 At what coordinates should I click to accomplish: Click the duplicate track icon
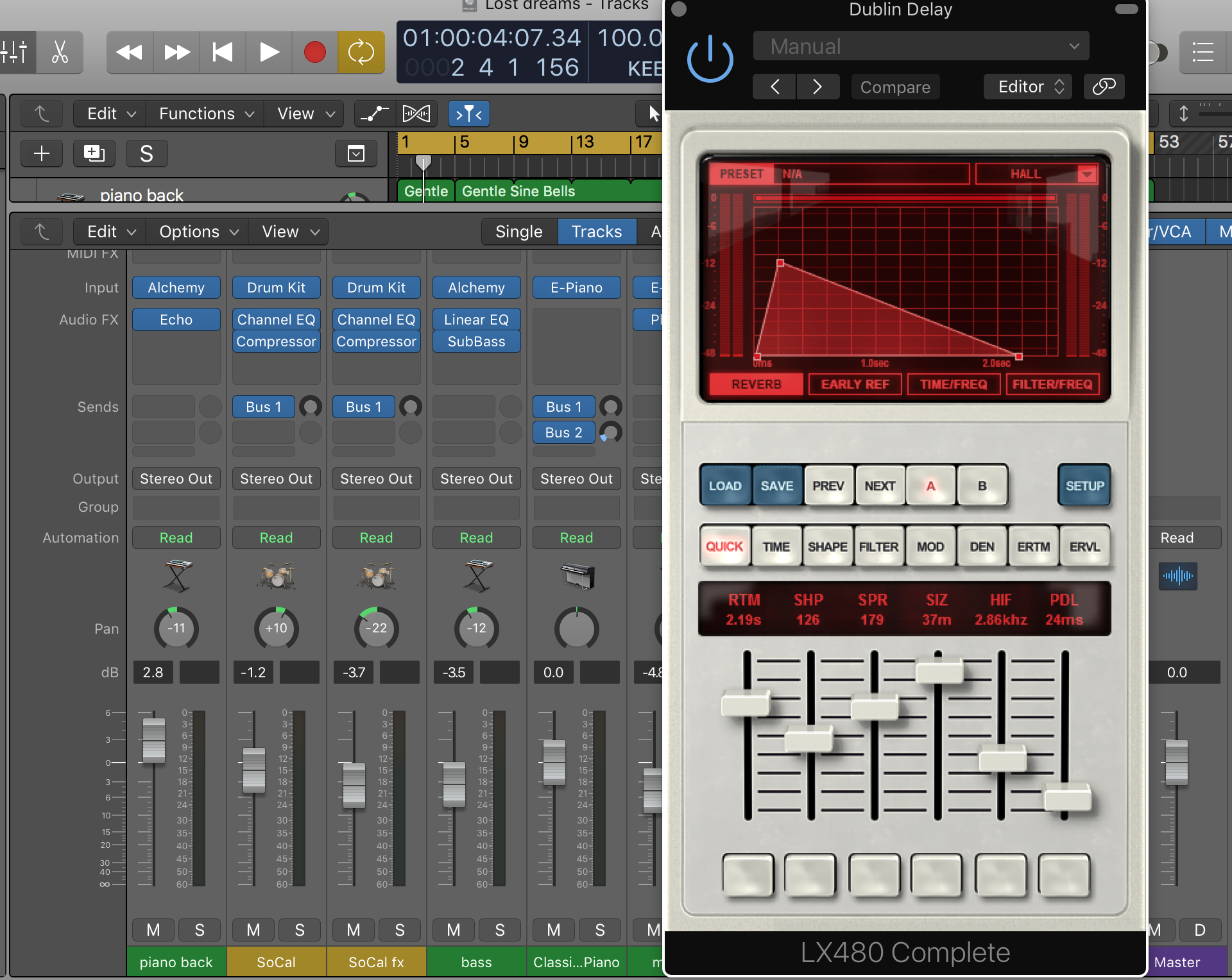click(94, 153)
